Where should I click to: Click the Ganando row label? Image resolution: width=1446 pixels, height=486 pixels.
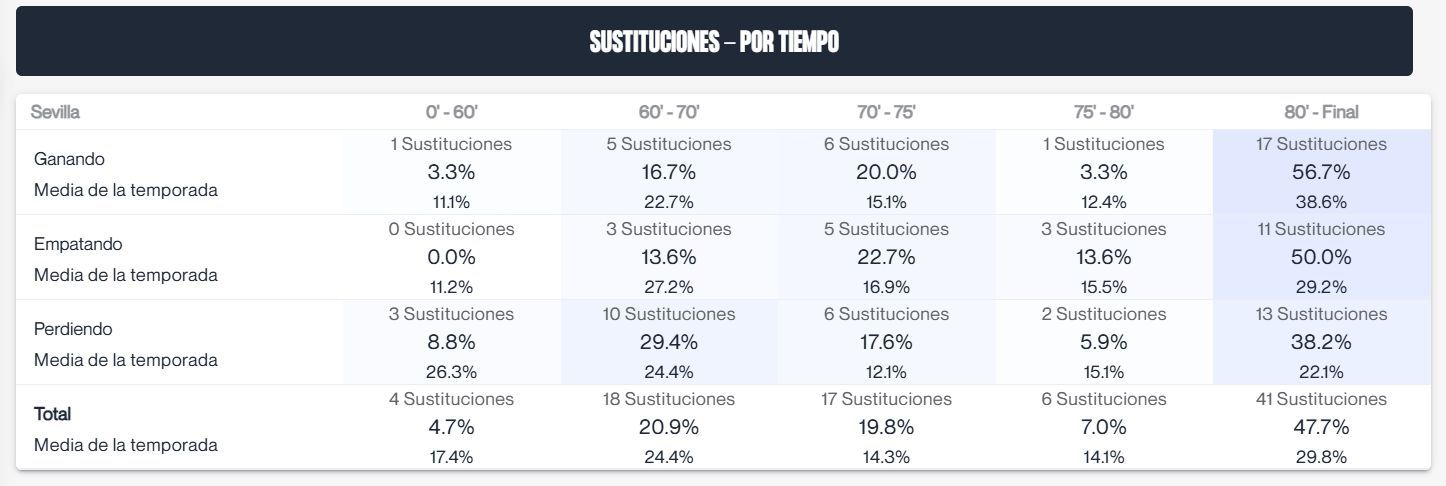pyautogui.click(x=69, y=159)
